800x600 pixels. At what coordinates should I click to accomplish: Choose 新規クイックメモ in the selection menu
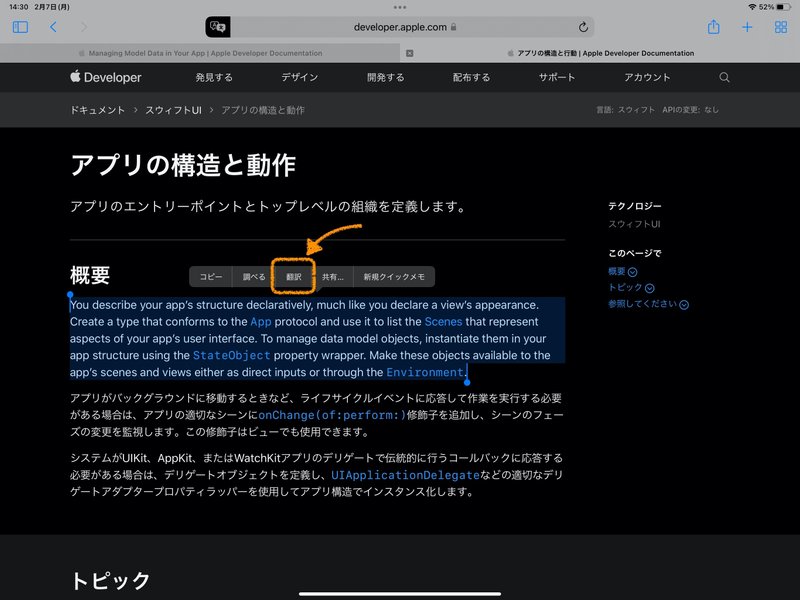coord(394,277)
